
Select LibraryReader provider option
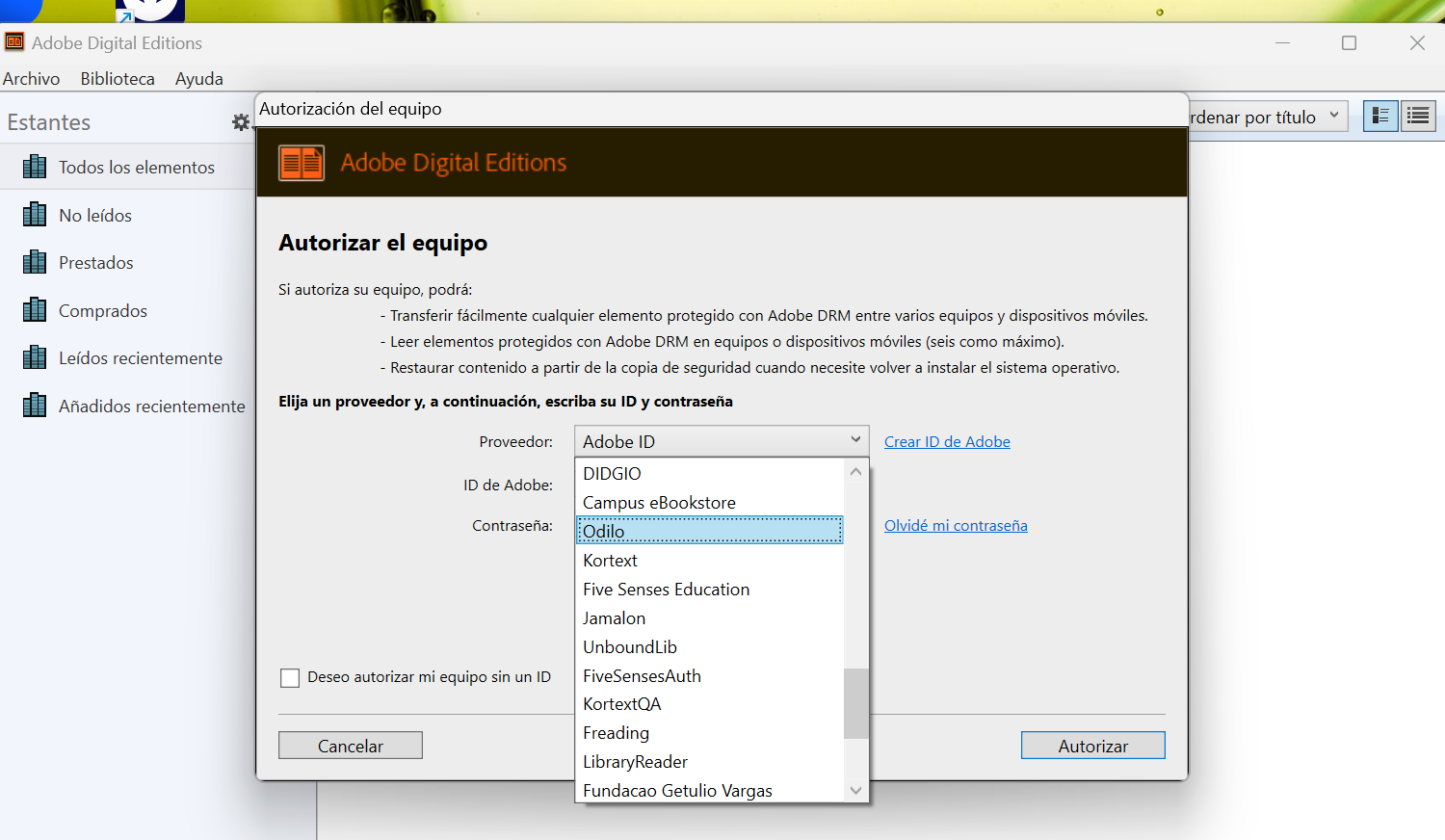tap(710, 761)
